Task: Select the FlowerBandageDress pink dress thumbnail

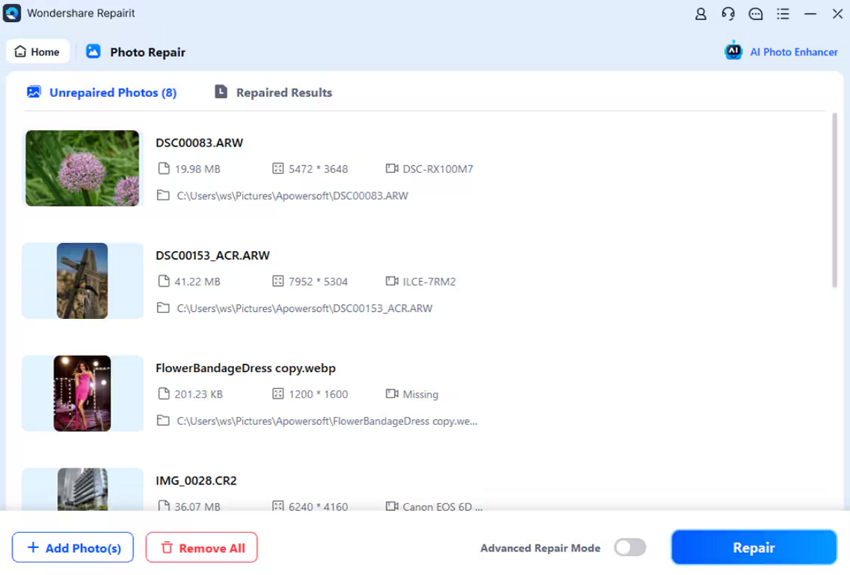Action: 82,394
